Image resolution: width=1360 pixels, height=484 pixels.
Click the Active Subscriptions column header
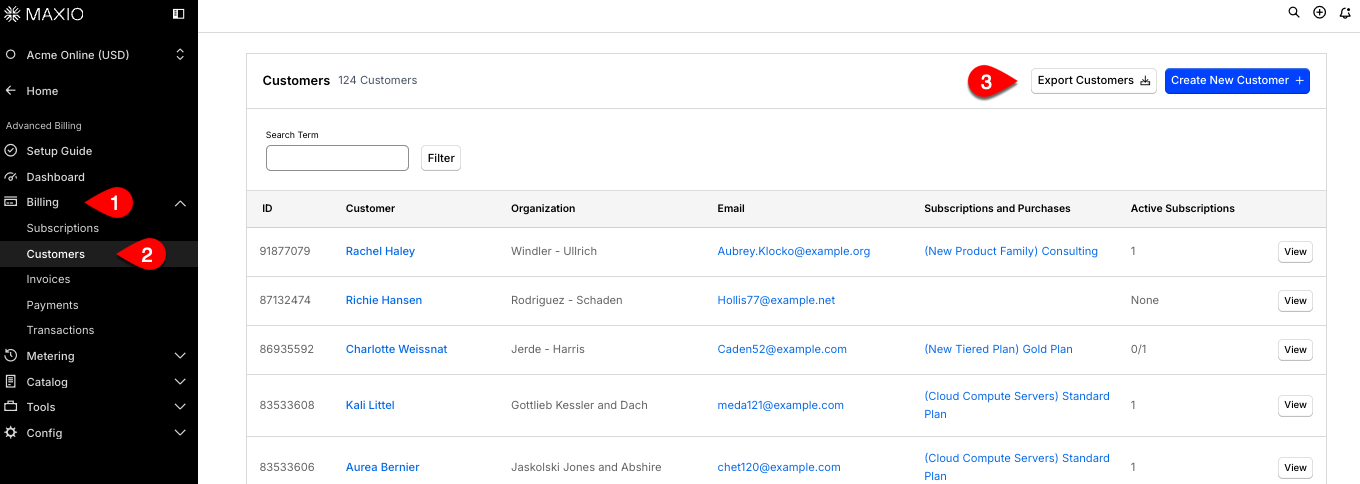point(1183,209)
